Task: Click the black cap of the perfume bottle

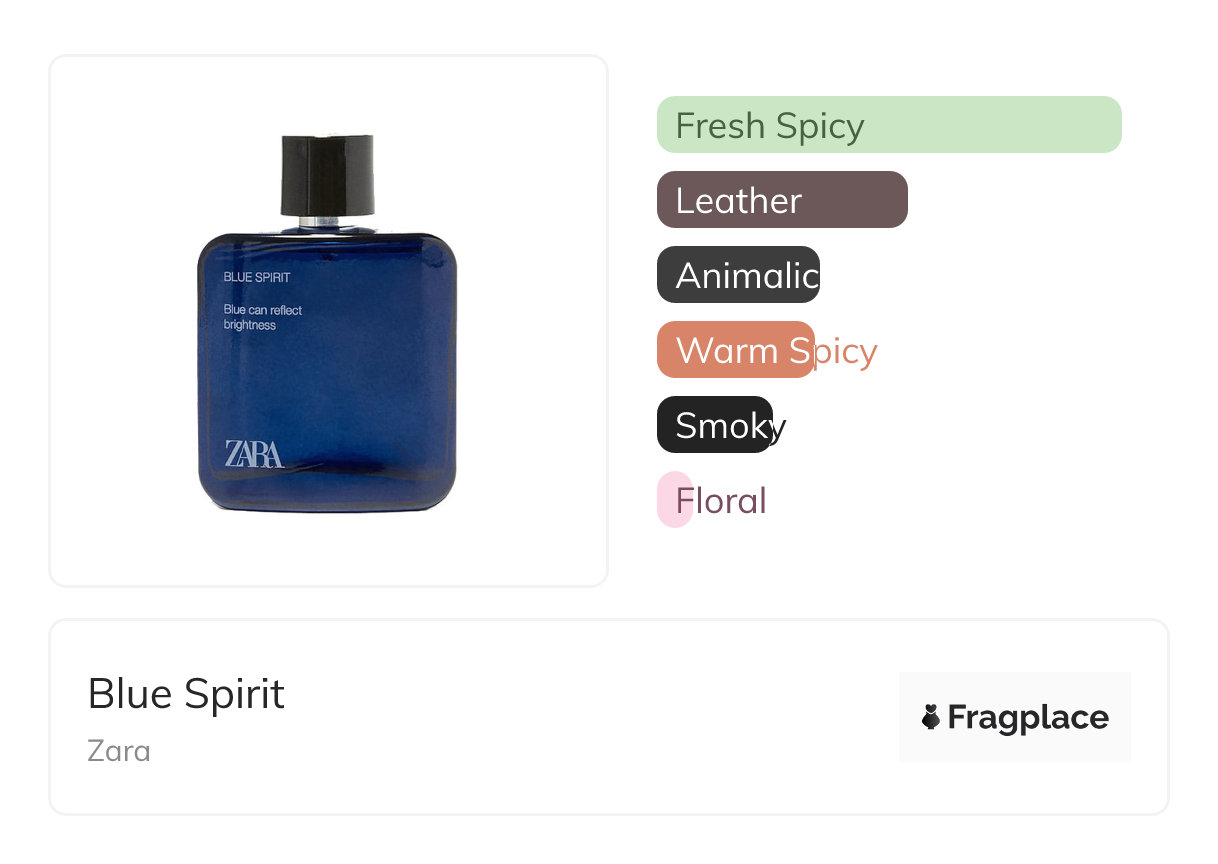Action: (327, 175)
